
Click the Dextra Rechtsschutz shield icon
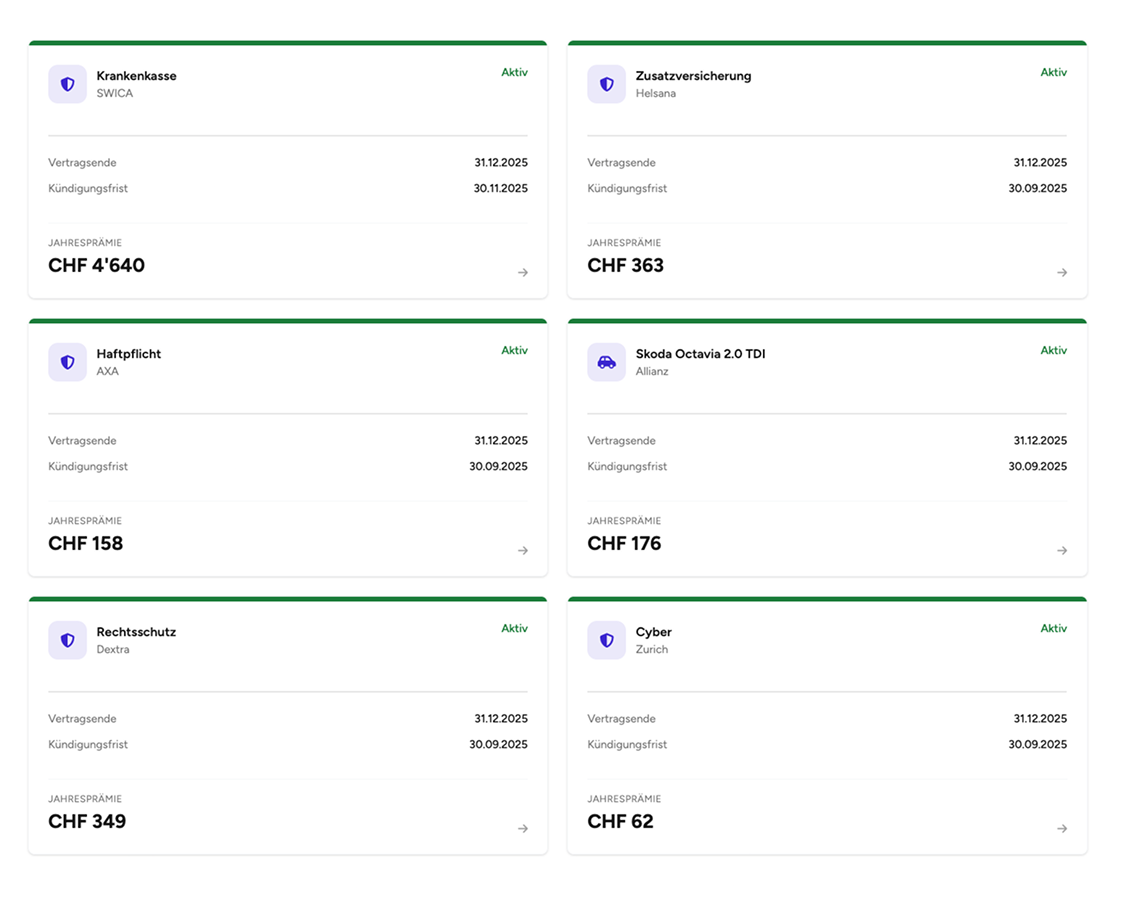tap(67, 640)
